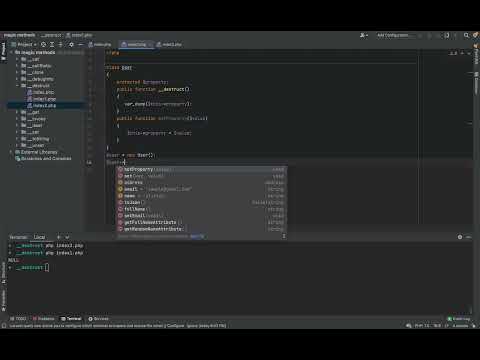Switch to the active middle editor tab

[x=136, y=44]
